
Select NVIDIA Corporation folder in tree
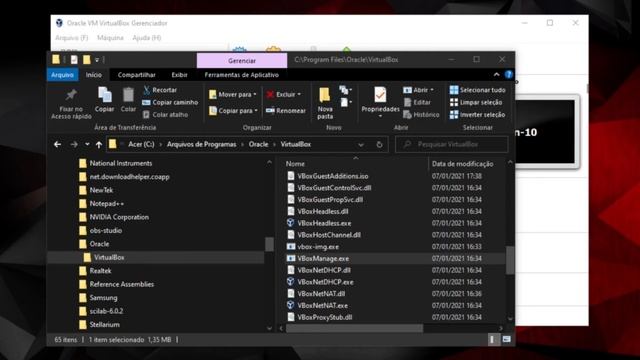pyautogui.click(x=119, y=217)
